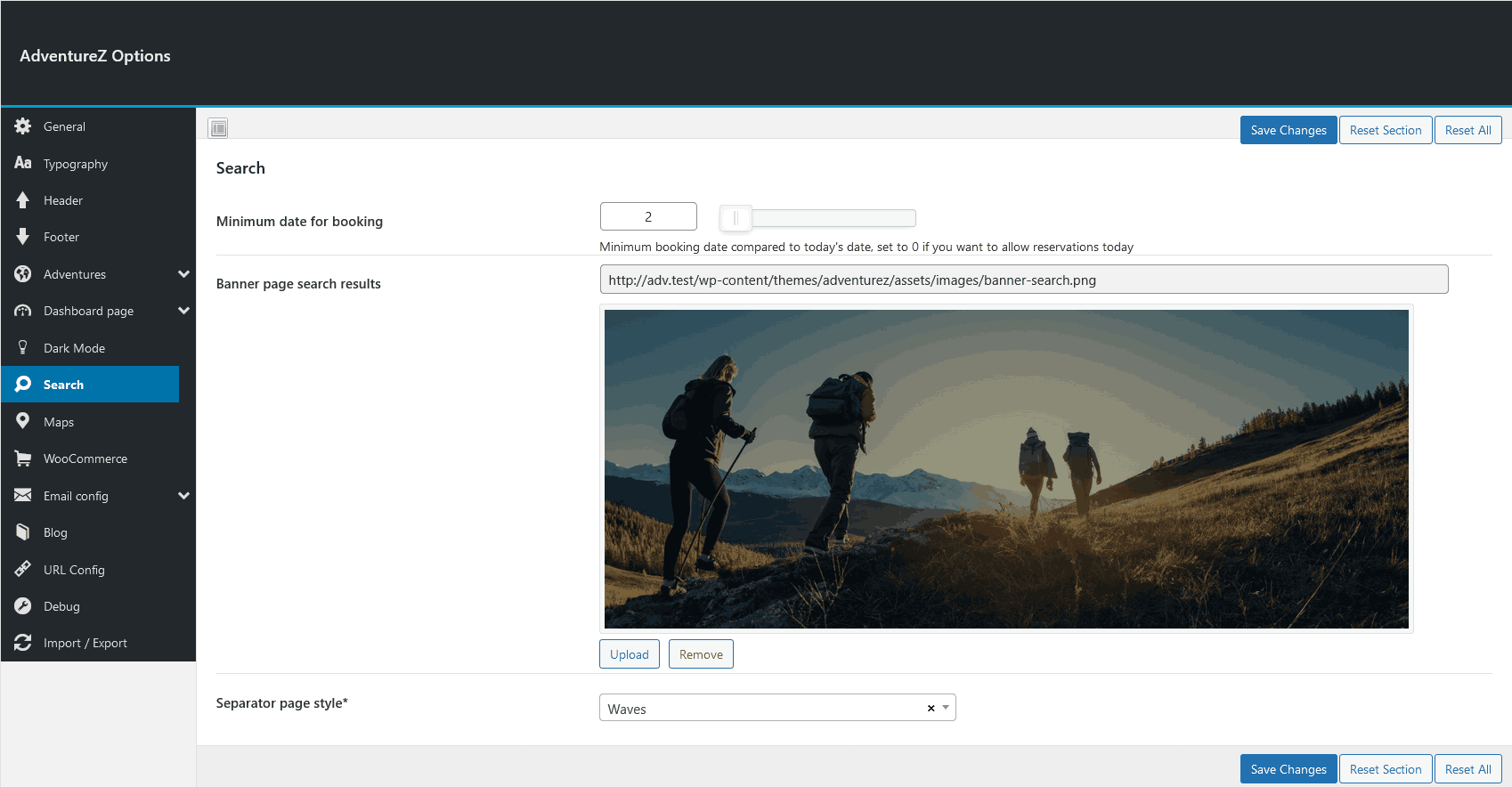Click the General gear icon
1512x787 pixels.
tap(23, 126)
